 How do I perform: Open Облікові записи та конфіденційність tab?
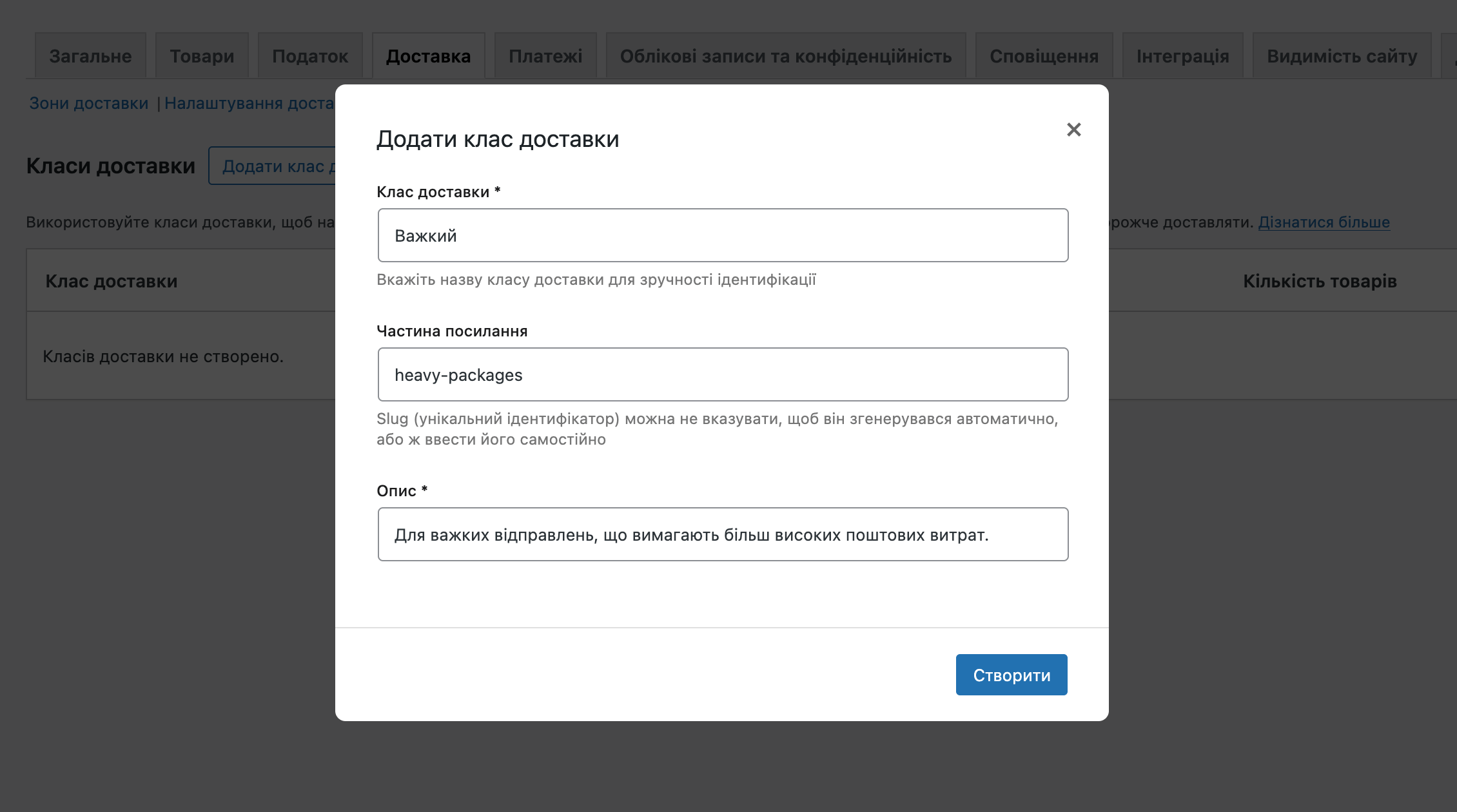point(786,56)
